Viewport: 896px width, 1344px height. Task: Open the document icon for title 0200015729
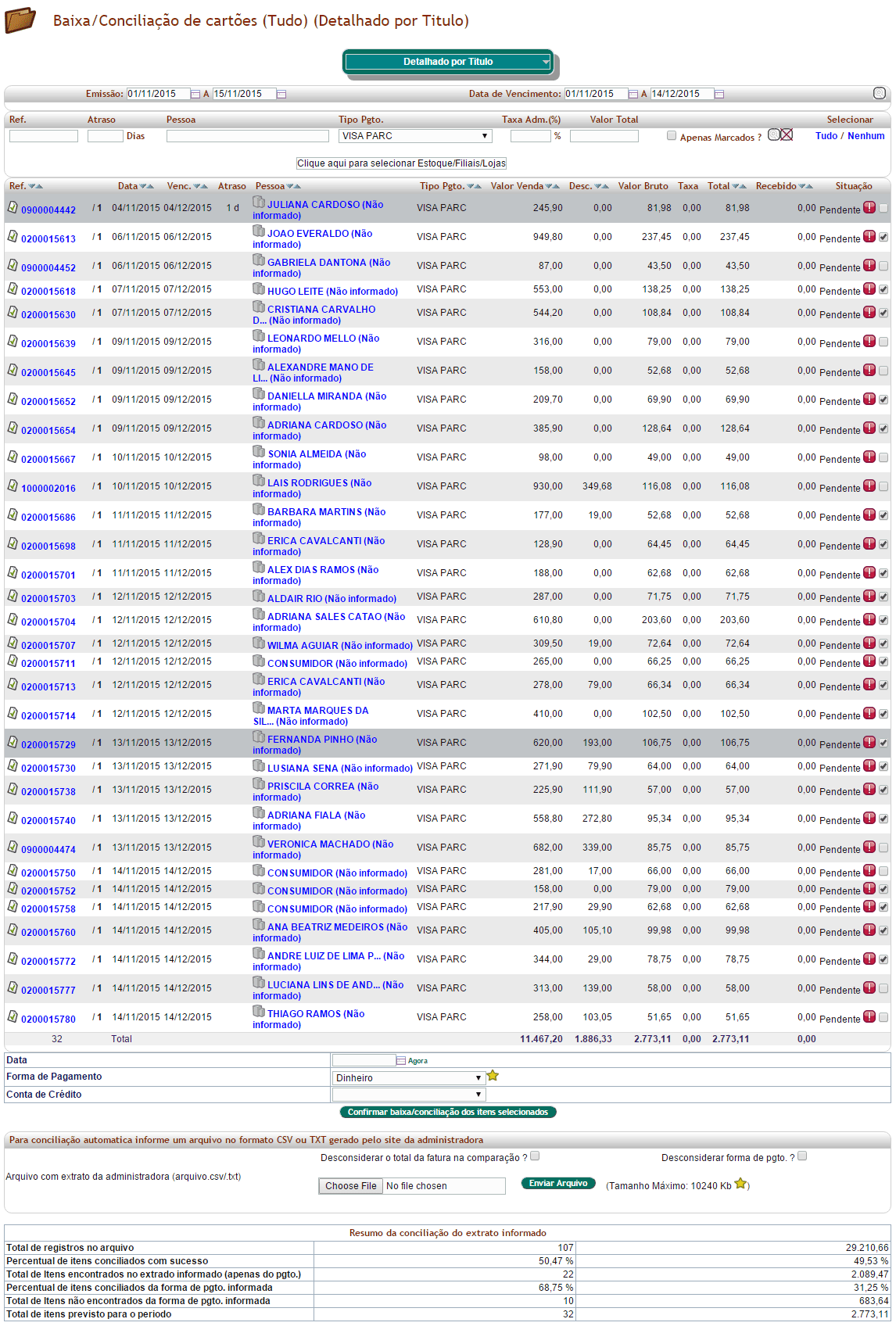(x=13, y=743)
